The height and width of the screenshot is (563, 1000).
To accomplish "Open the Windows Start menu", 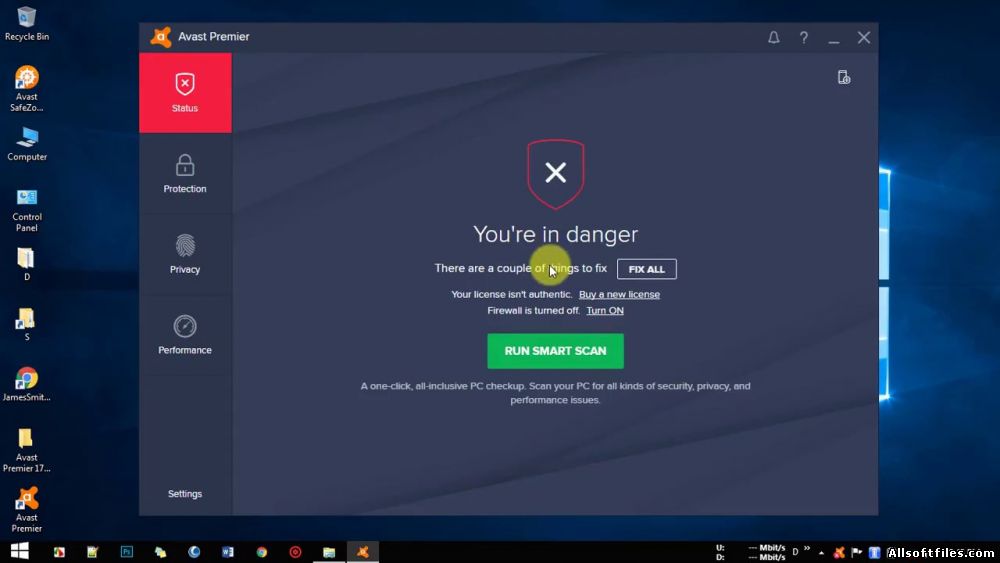I will click(x=20, y=552).
